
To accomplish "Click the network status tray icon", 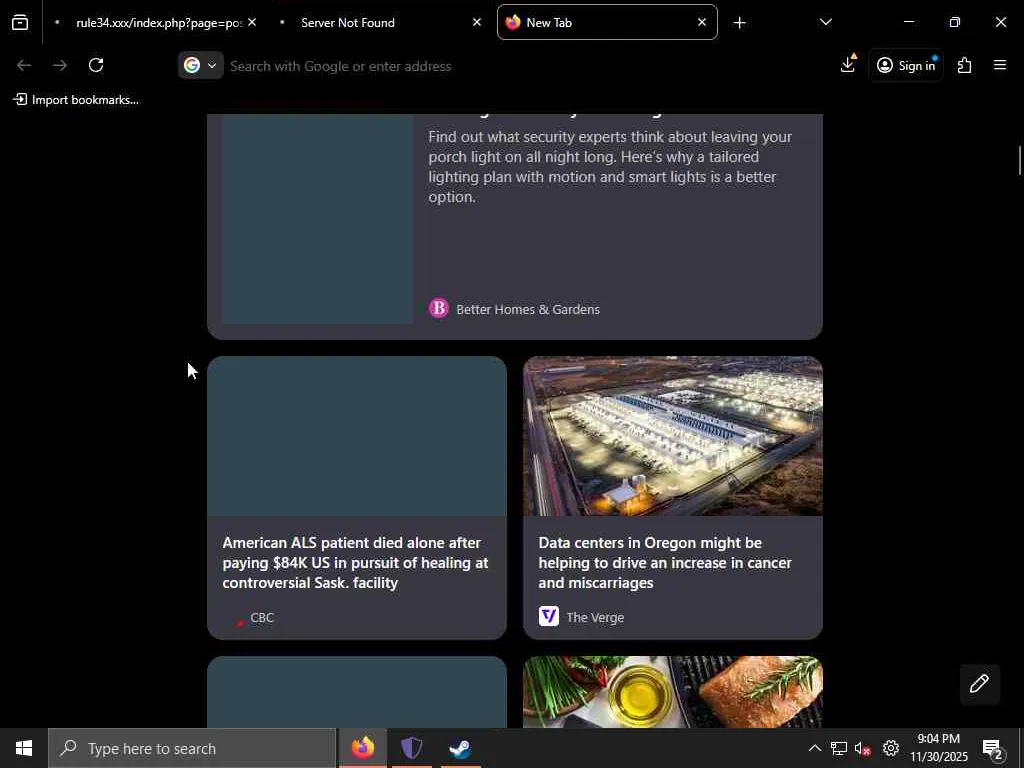I will pos(839,748).
